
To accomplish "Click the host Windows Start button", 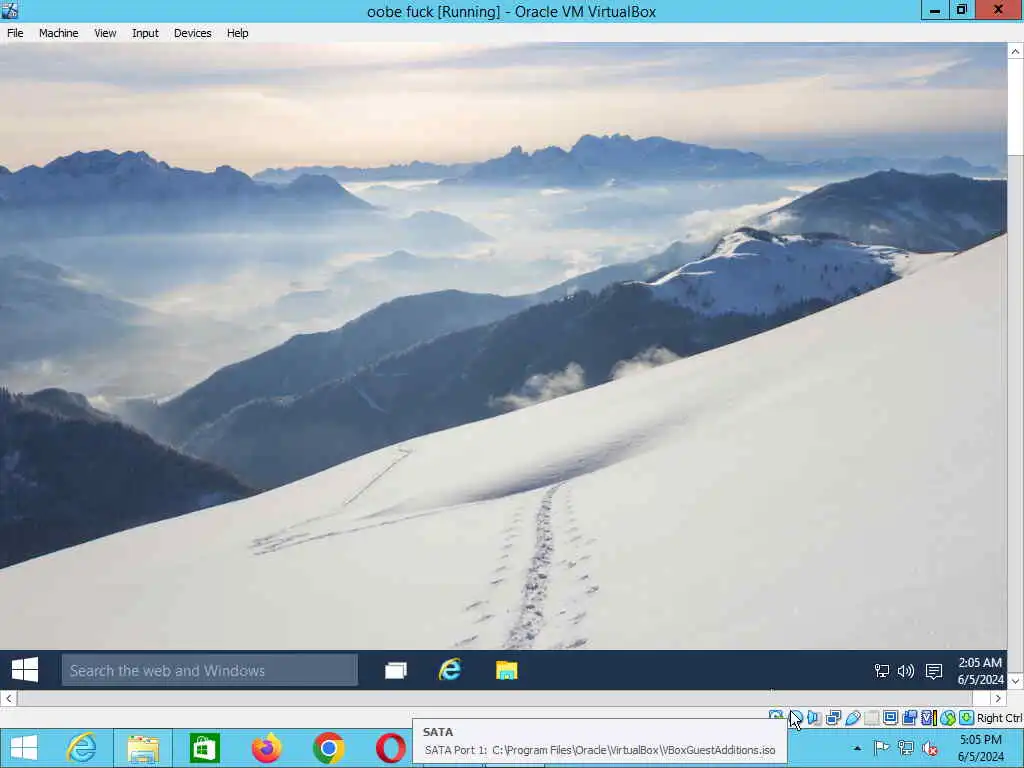I will (24, 748).
